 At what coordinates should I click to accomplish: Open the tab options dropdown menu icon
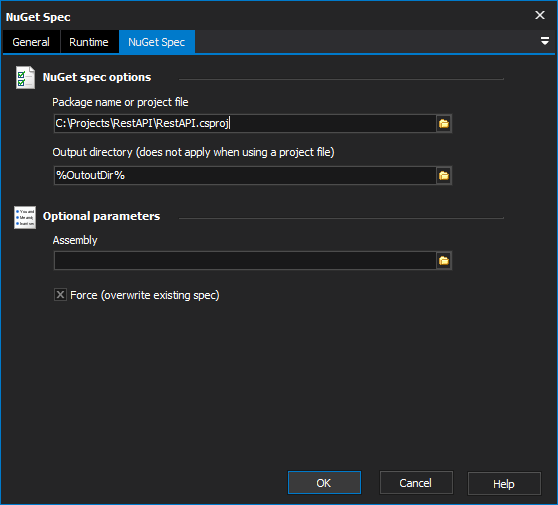click(544, 41)
